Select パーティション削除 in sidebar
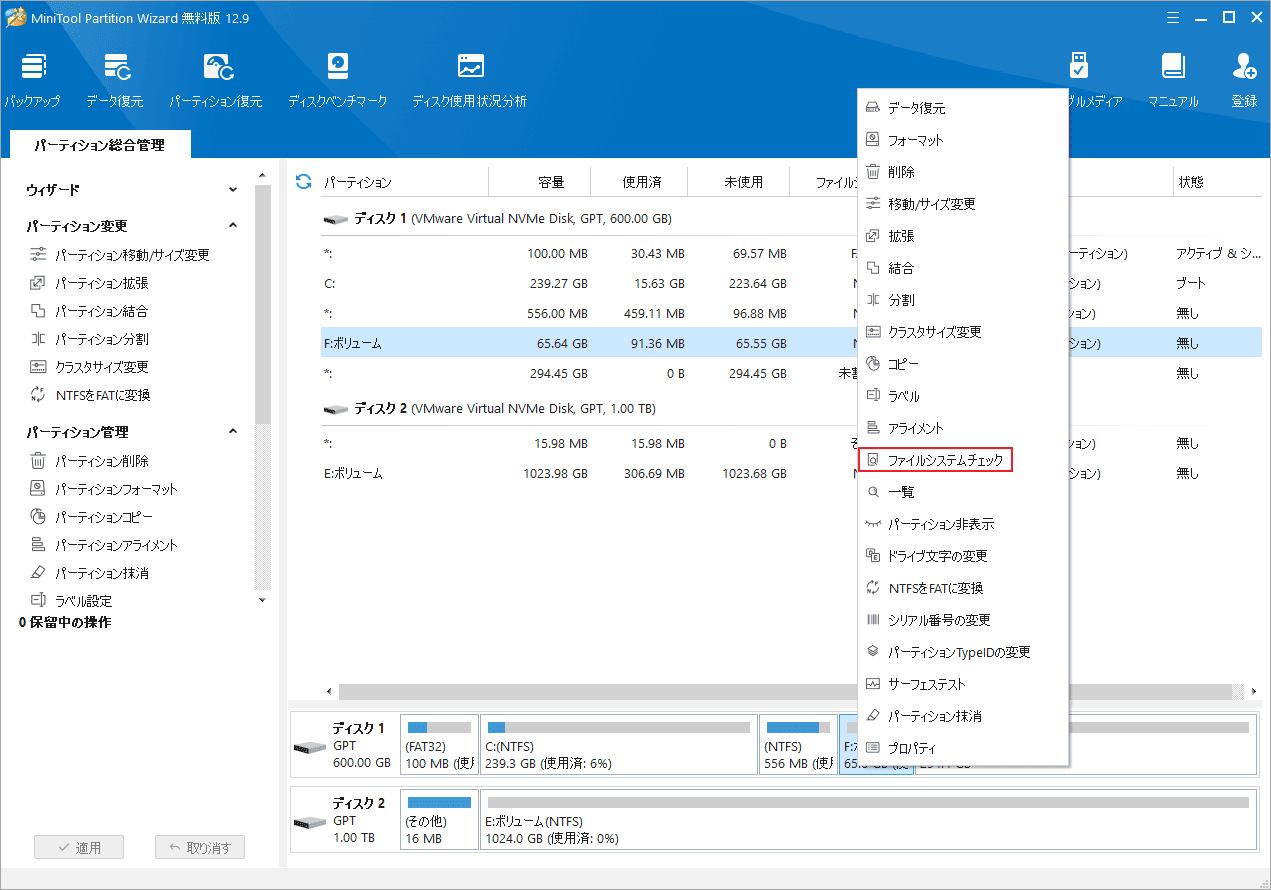The image size is (1271, 890). [88, 461]
